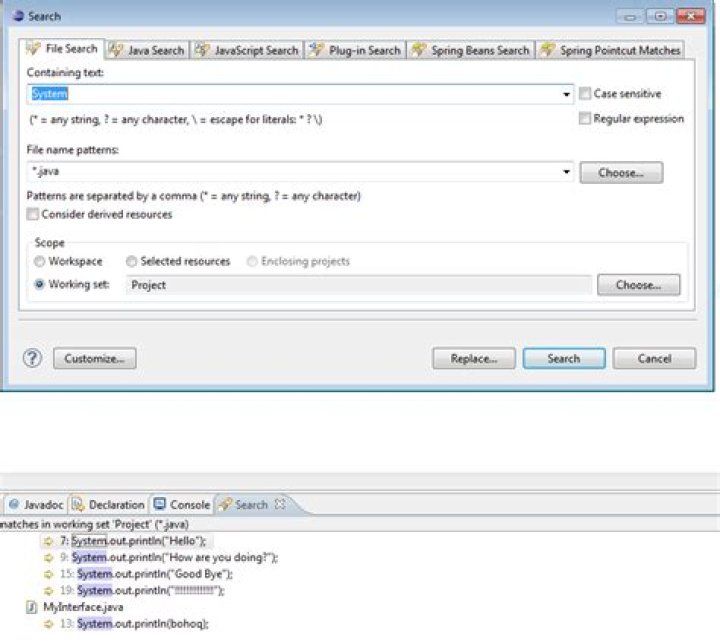Click the Search view tab flashlight icon
This screenshot has height=643, width=720.
pyautogui.click(x=225, y=504)
